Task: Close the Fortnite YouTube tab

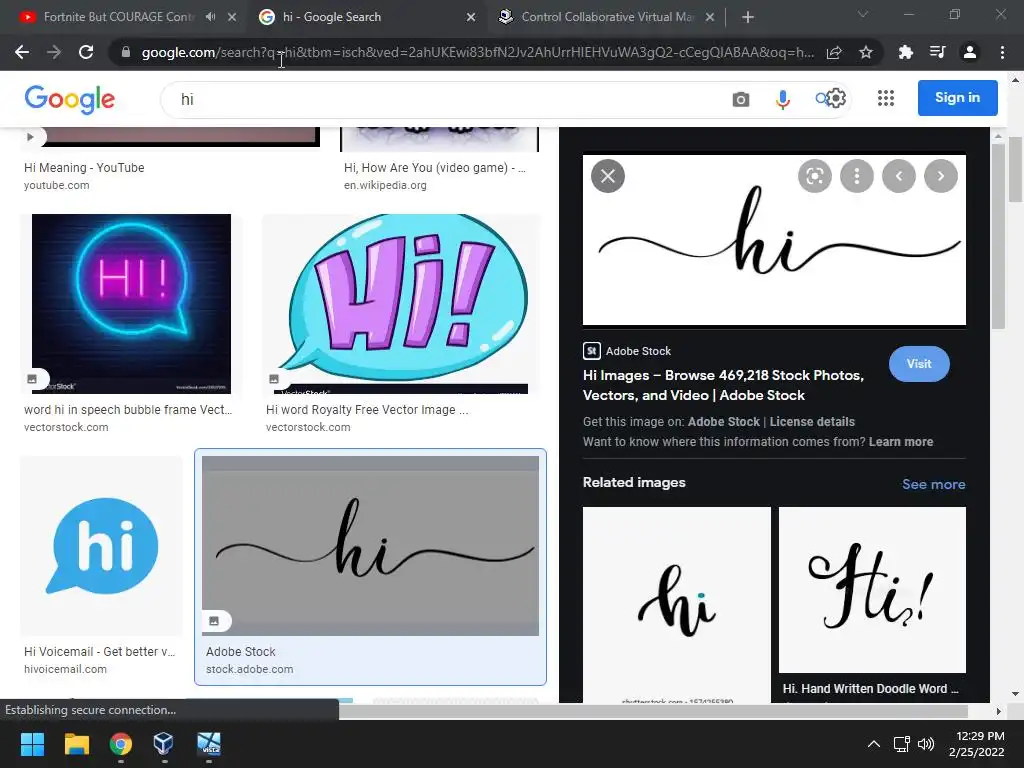Action: click(x=232, y=17)
